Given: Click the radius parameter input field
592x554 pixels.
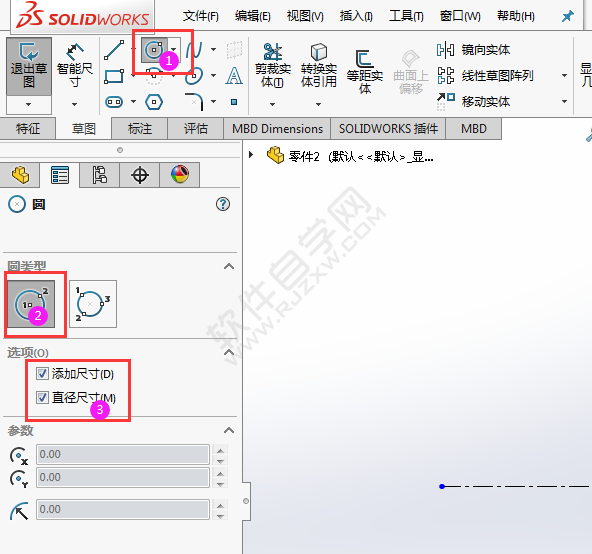Looking at the screenshot, I should click(x=123, y=509).
